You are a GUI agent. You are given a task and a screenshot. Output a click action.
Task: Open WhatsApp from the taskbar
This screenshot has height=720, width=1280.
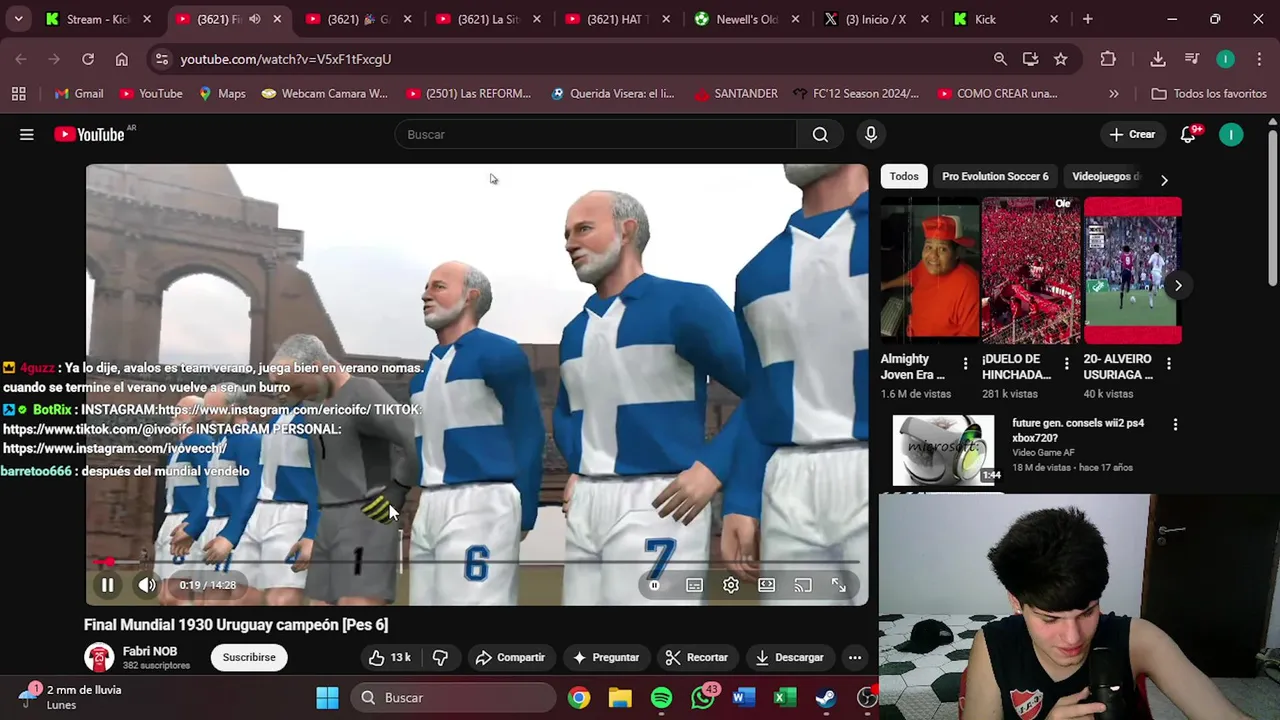coord(703,698)
